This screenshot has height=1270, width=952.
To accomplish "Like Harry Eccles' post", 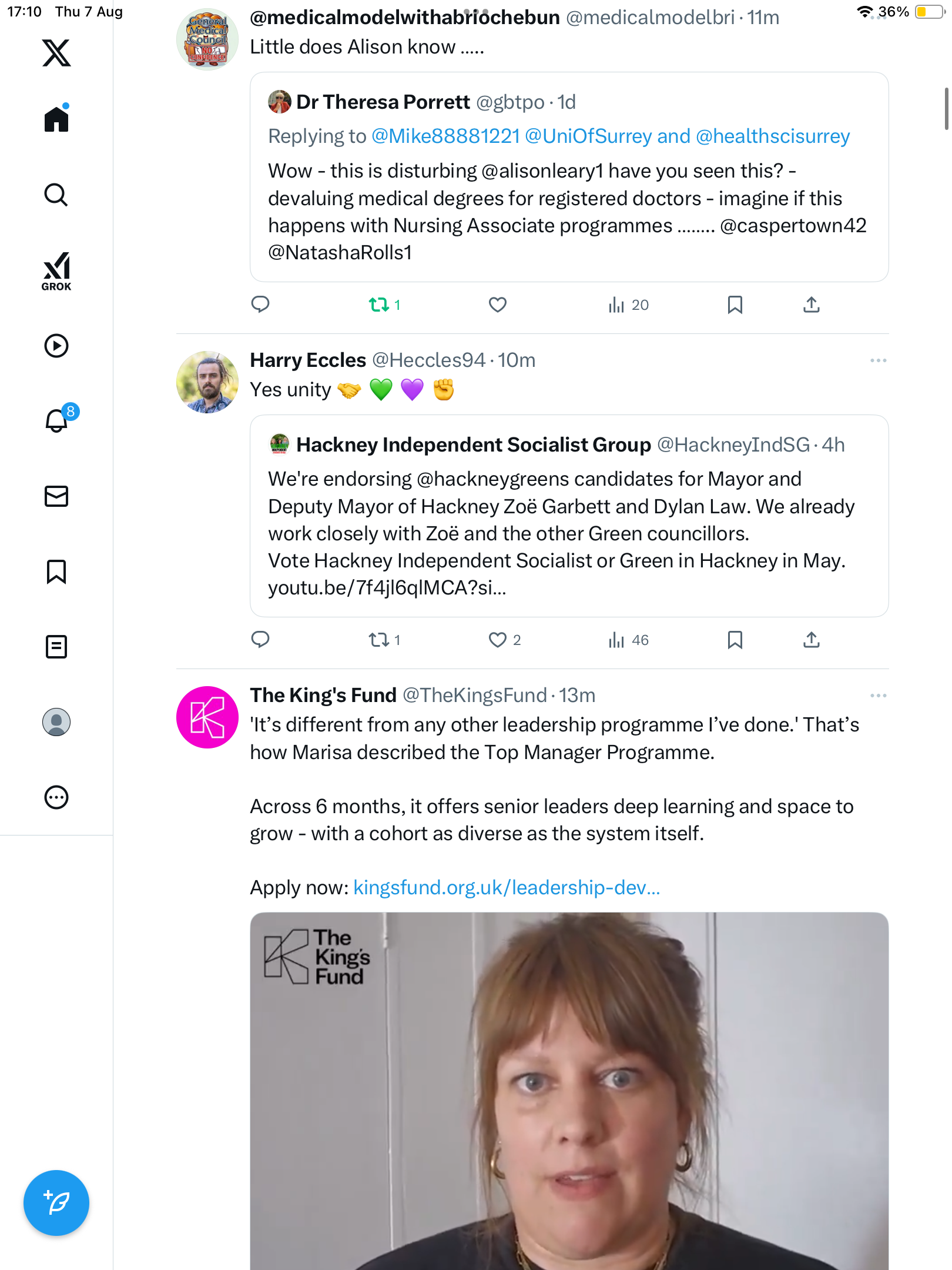I will pos(498,640).
